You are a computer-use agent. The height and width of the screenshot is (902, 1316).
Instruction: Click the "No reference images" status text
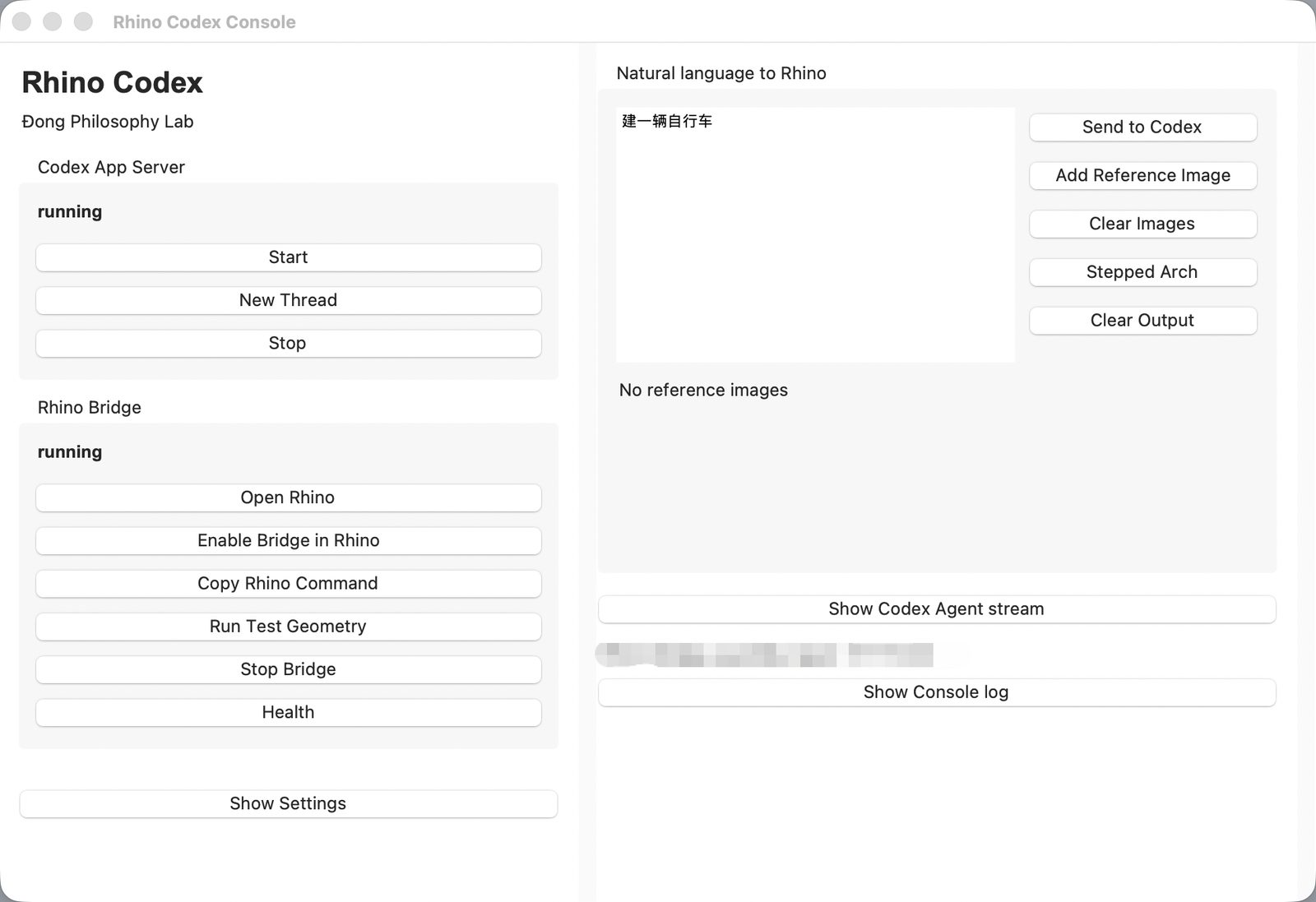click(x=703, y=390)
